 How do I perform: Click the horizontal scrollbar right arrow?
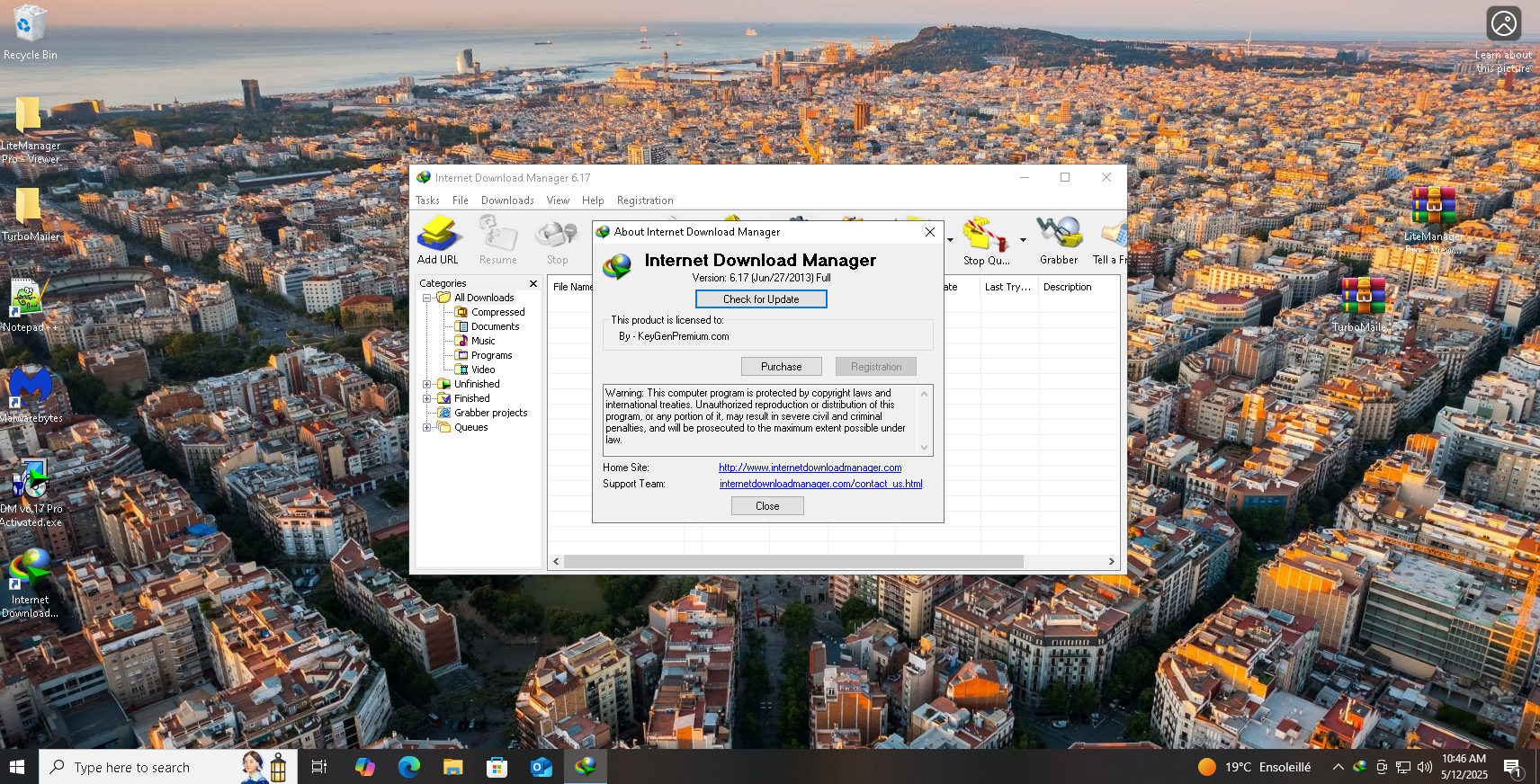(x=1111, y=561)
